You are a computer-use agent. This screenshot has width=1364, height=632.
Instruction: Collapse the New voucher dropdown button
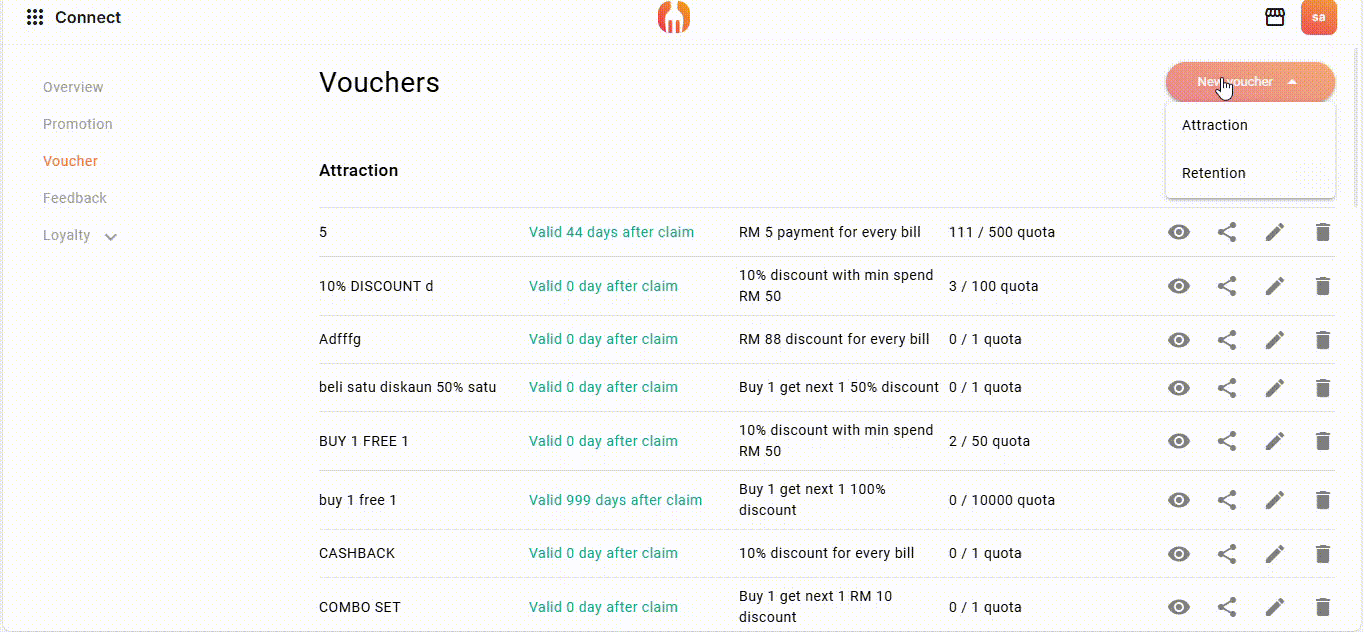pyautogui.click(x=1250, y=82)
